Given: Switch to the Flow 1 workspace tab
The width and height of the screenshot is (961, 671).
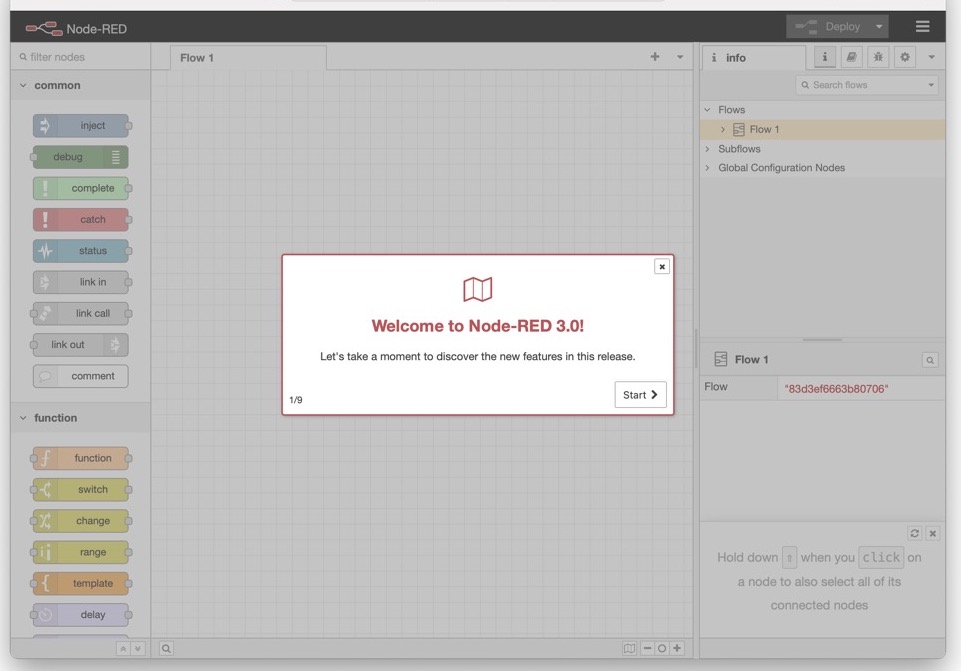Looking at the screenshot, I should pyautogui.click(x=248, y=58).
